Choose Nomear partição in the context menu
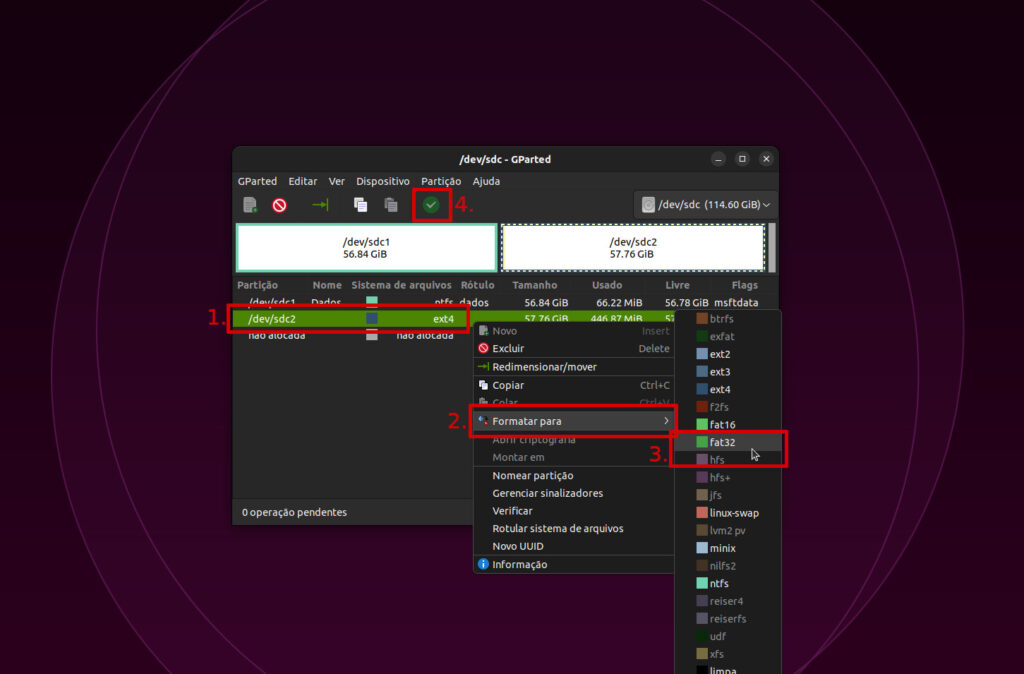 [574, 476]
